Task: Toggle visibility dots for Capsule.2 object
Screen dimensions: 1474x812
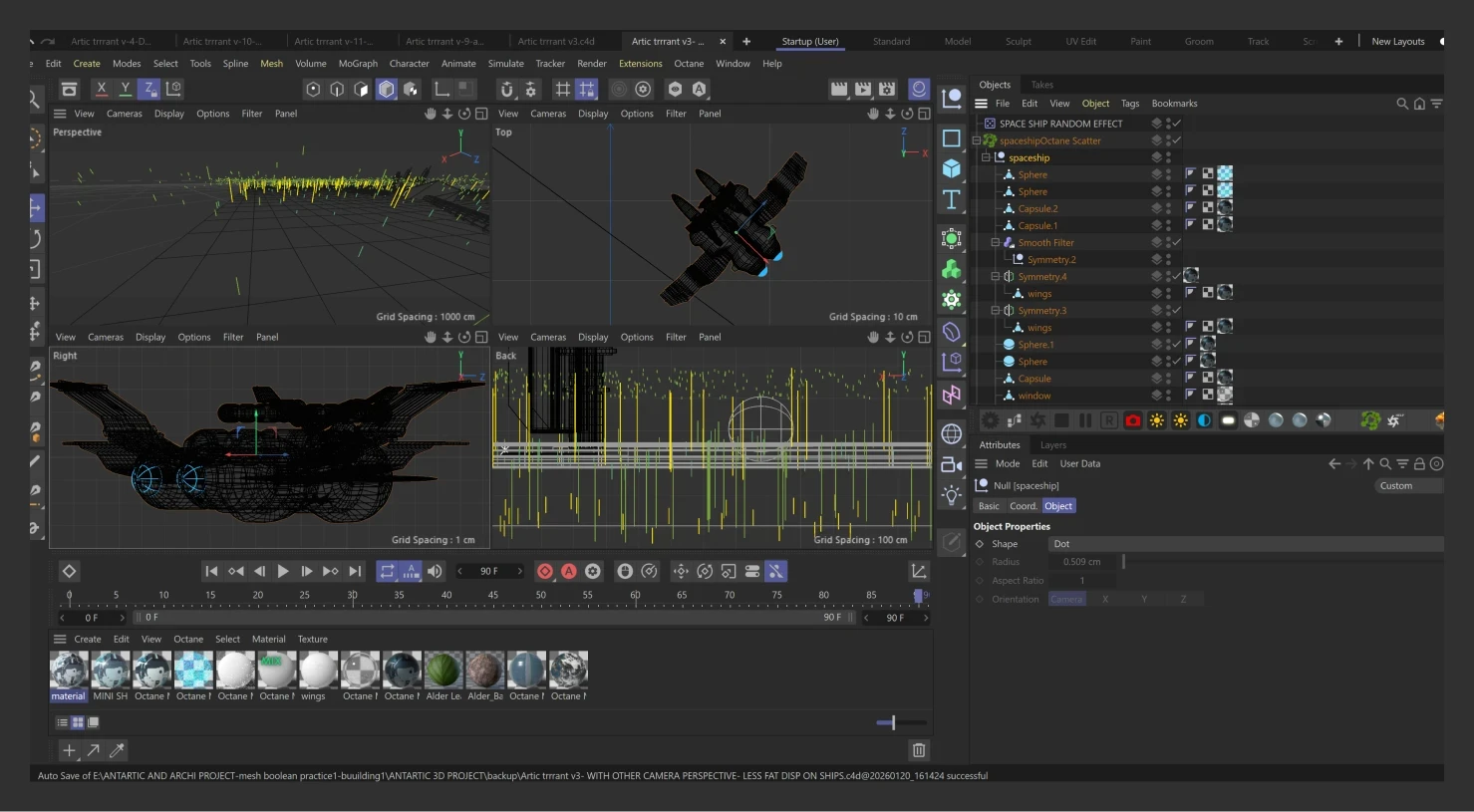Action: point(1168,208)
